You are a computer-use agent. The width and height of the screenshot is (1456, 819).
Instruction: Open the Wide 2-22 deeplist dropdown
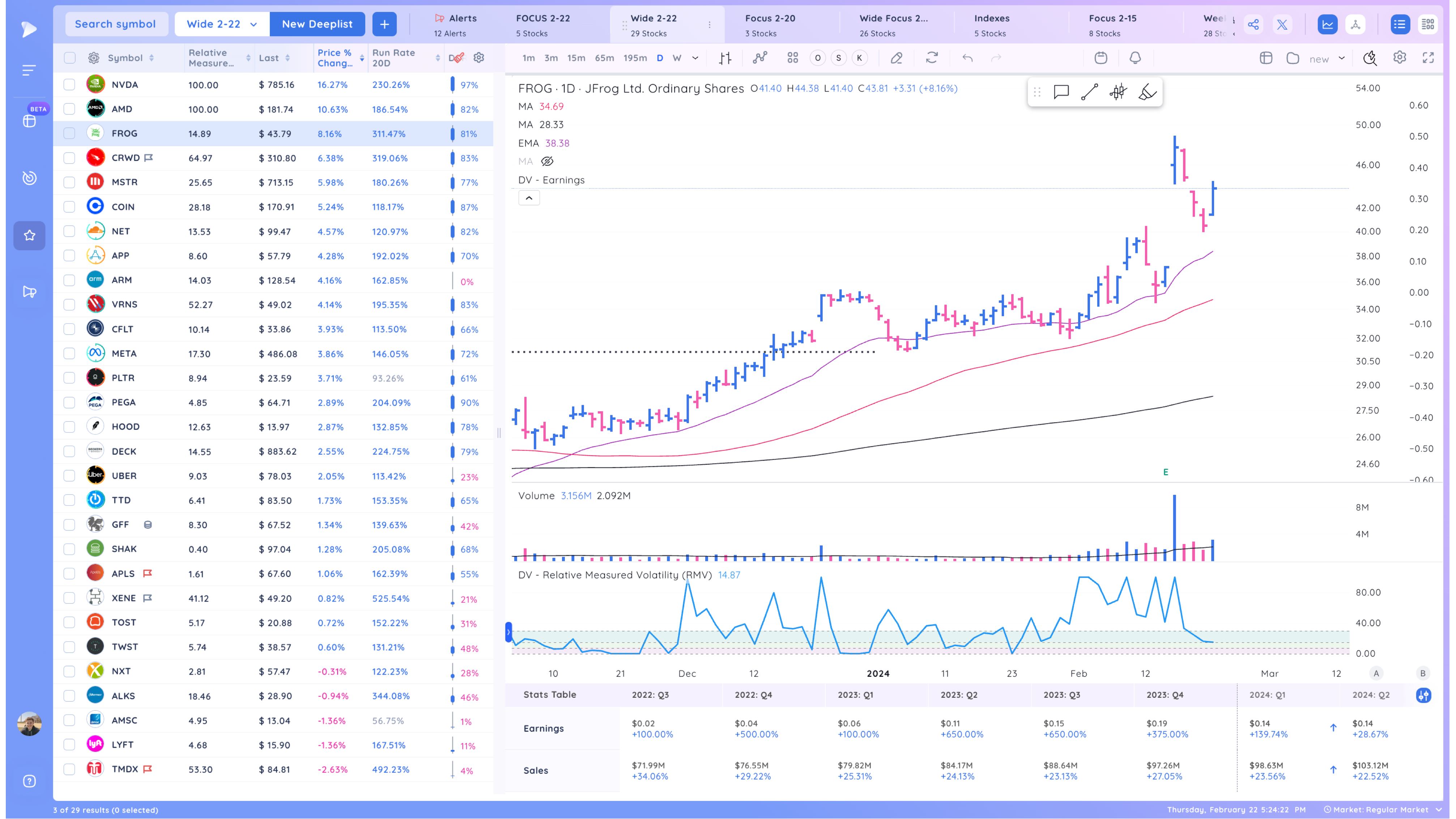pyautogui.click(x=222, y=24)
